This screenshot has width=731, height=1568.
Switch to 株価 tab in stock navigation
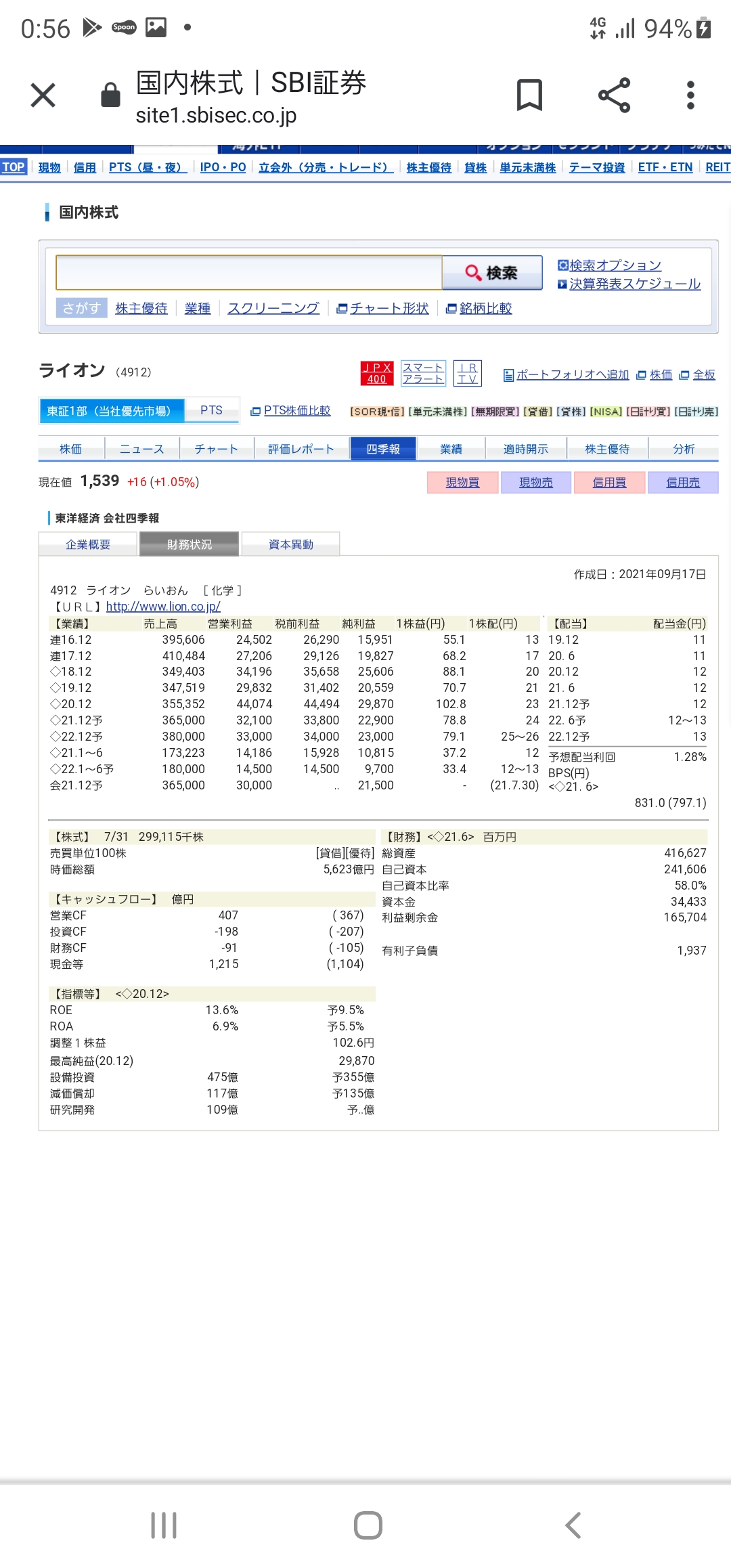coord(71,449)
